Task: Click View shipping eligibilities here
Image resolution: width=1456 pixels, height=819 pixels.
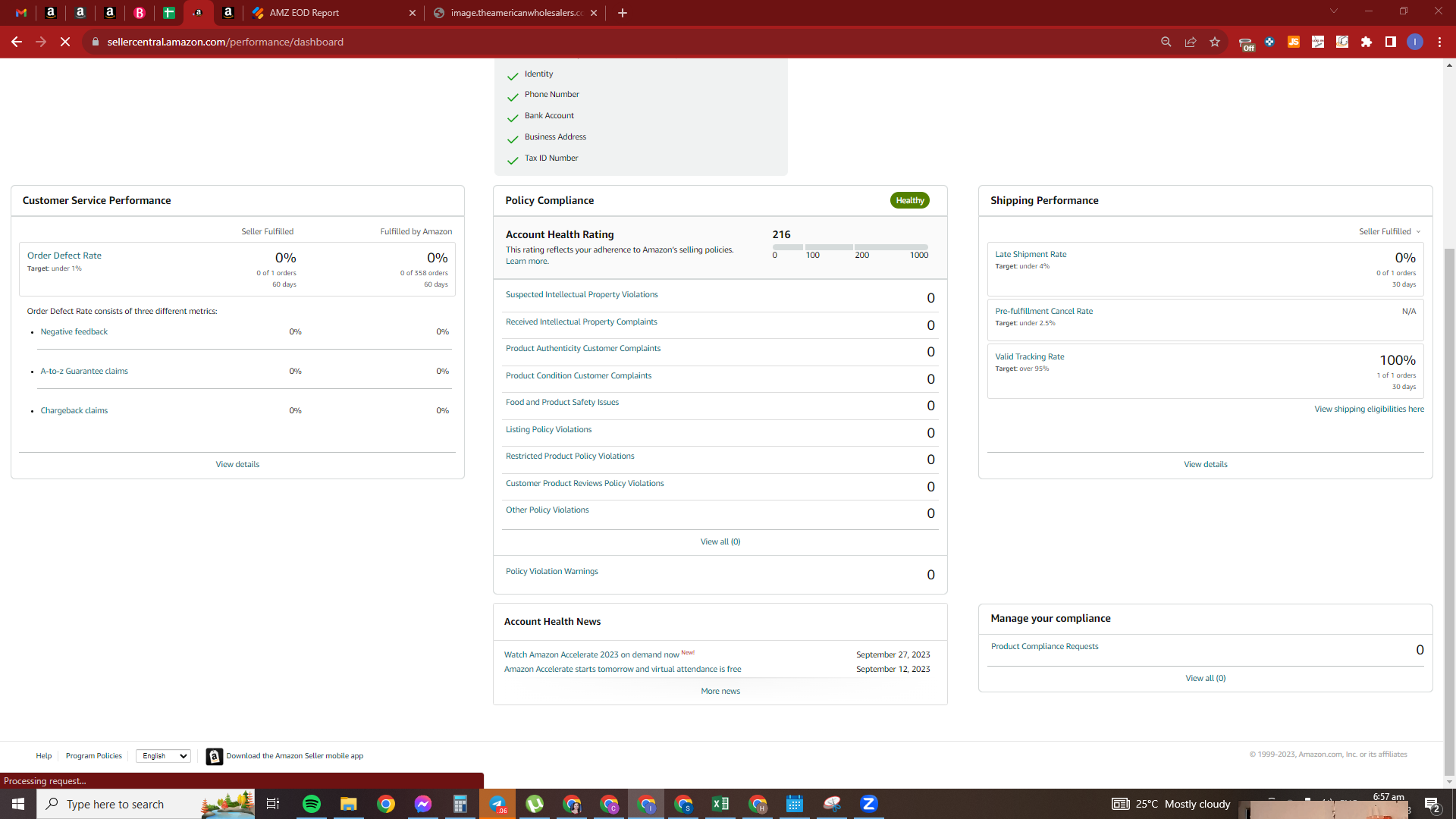Action: [1369, 409]
